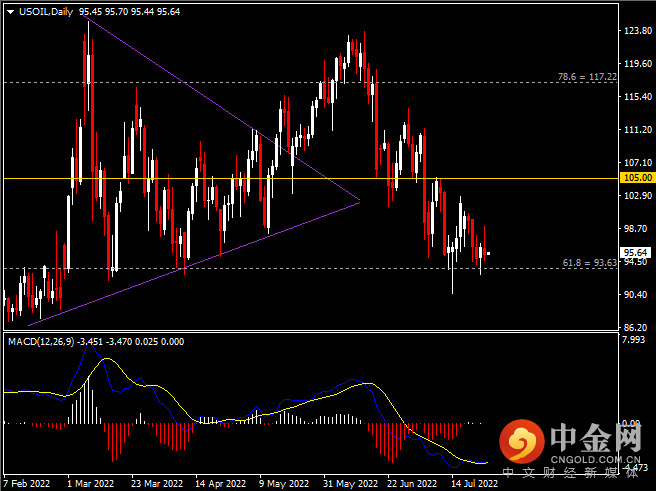Select the 61.8 = 93.63 Fibonacci label
This screenshot has height=491, width=656.
coord(589,263)
